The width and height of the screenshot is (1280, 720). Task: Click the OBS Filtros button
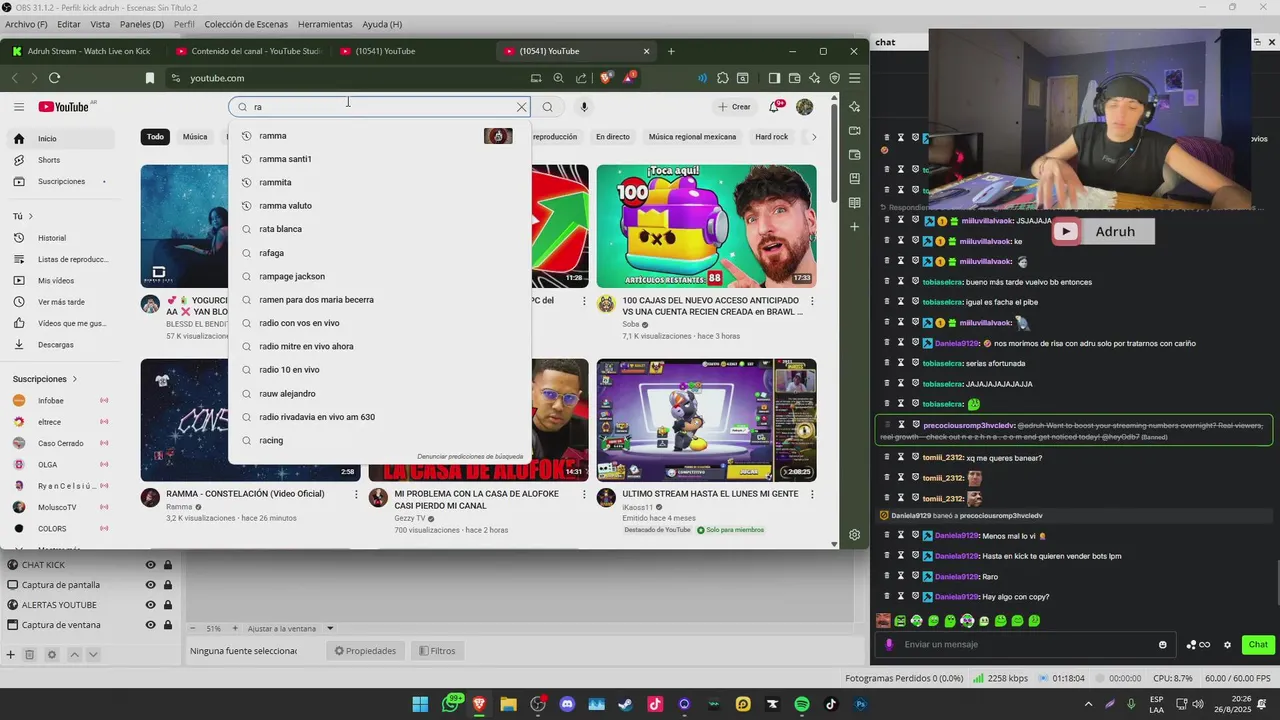pyautogui.click(x=436, y=651)
